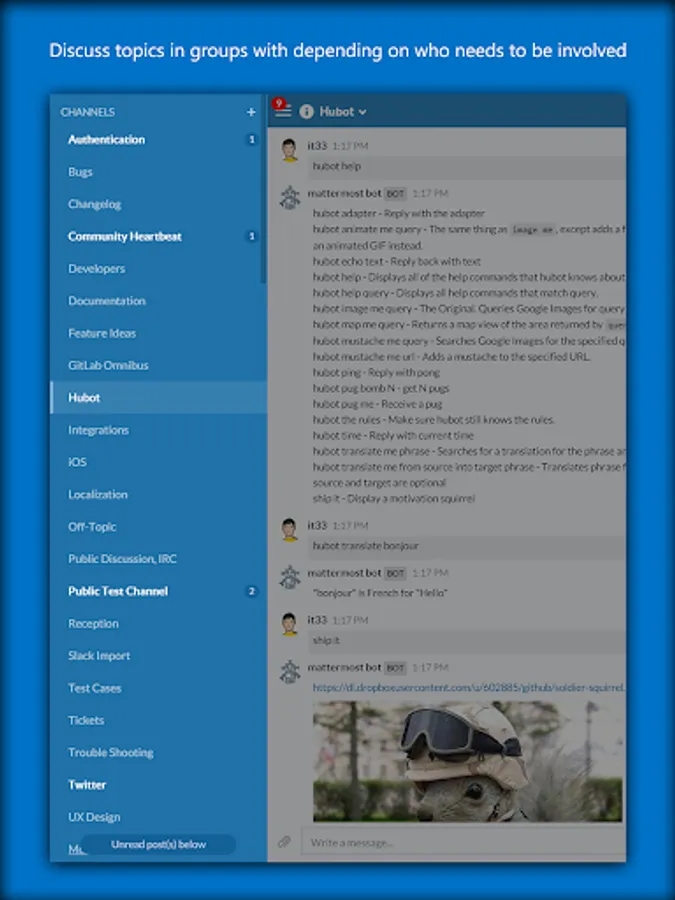Viewport: 675px width, 900px height.
Task: Click the BOT tag on bonjour reply
Action: 395,573
